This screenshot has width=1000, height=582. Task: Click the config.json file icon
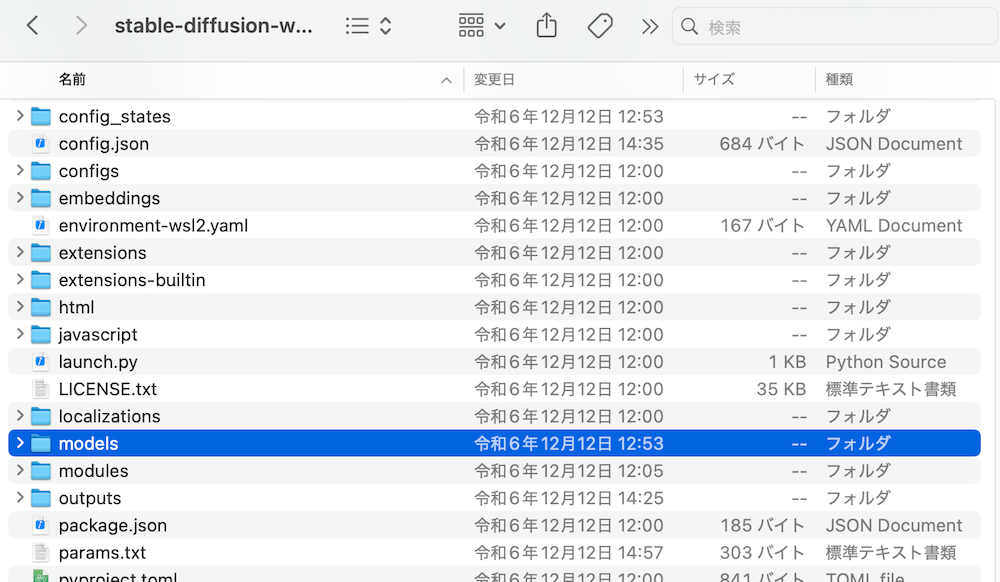41,144
